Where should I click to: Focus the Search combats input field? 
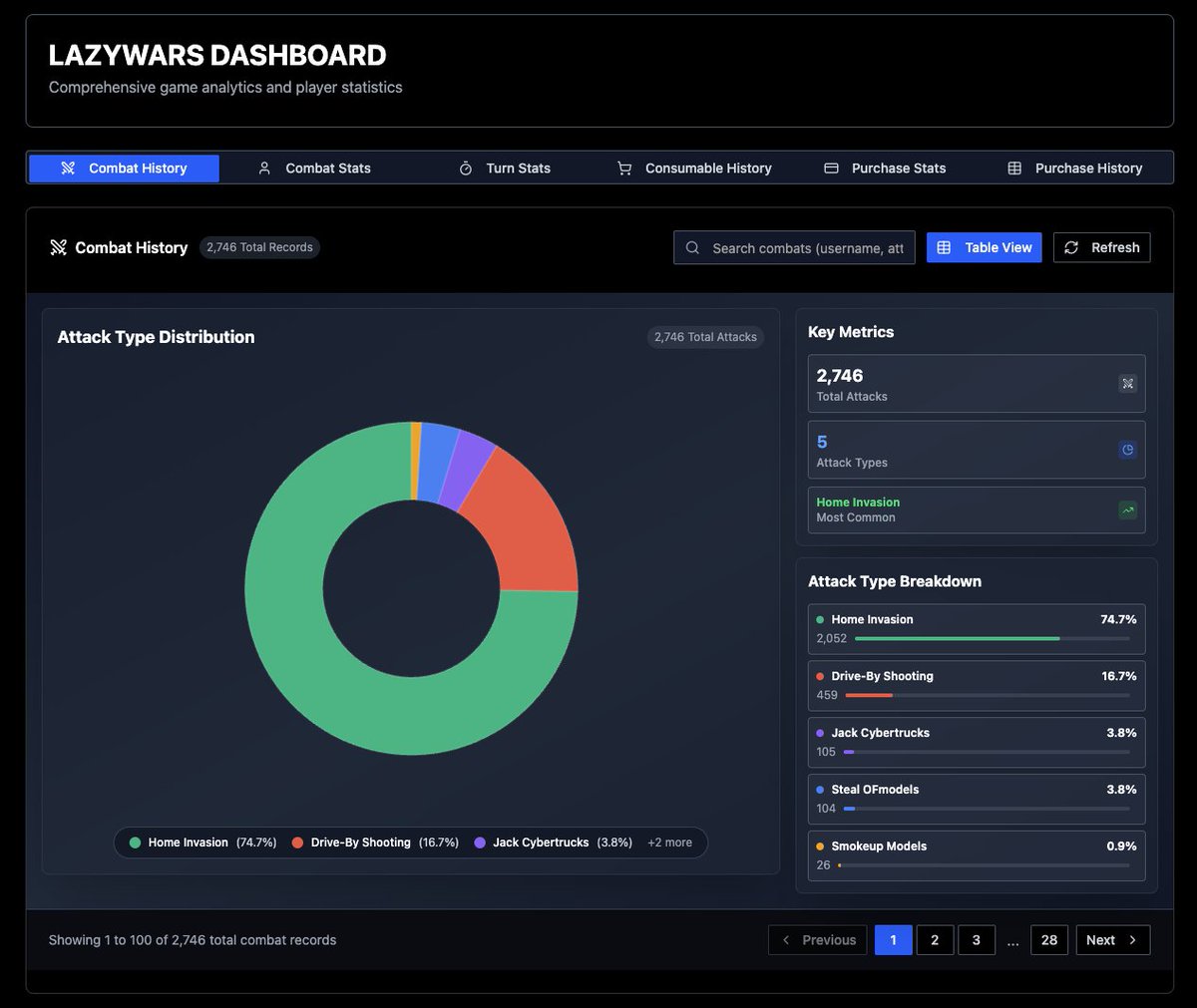point(794,248)
